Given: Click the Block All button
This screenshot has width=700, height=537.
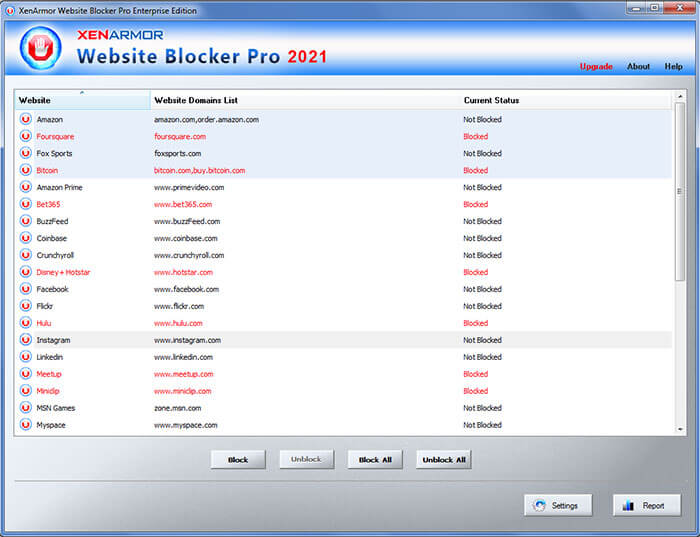Looking at the screenshot, I should click(x=375, y=459).
